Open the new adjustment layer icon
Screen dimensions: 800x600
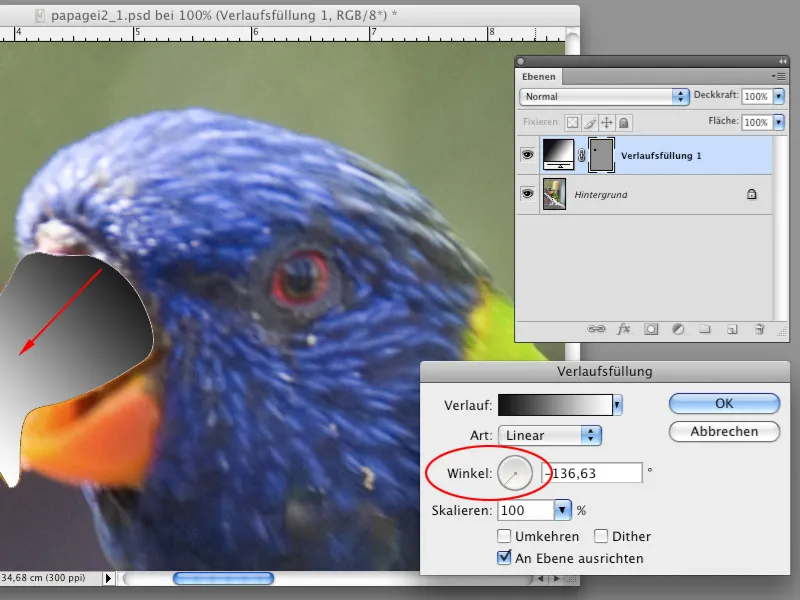click(676, 328)
